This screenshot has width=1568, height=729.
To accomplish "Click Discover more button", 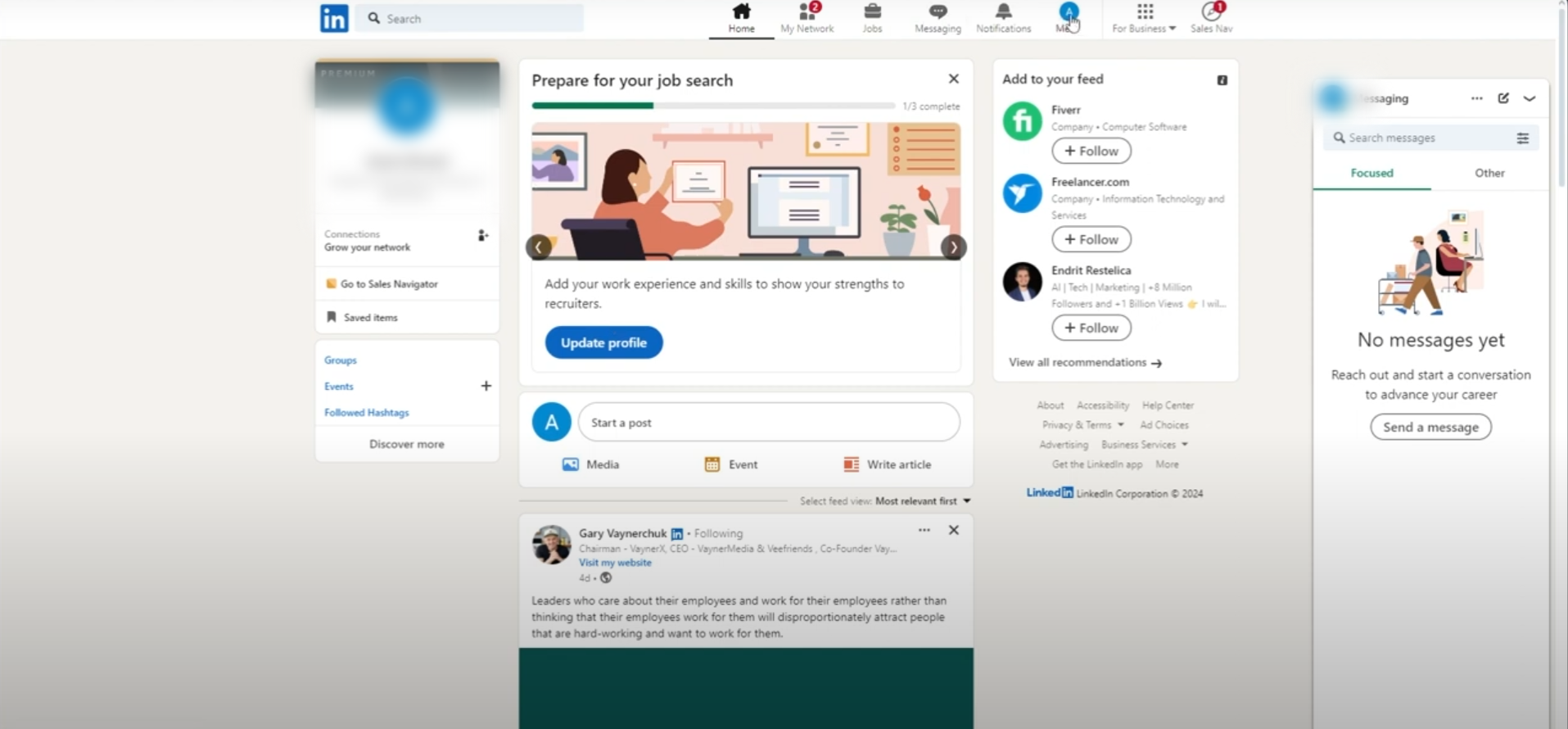I will pos(407,444).
